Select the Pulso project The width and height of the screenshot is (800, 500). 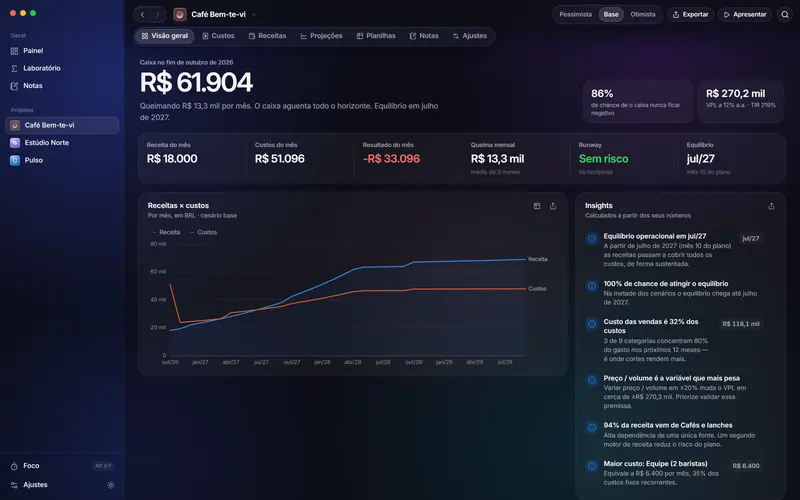(x=62, y=160)
